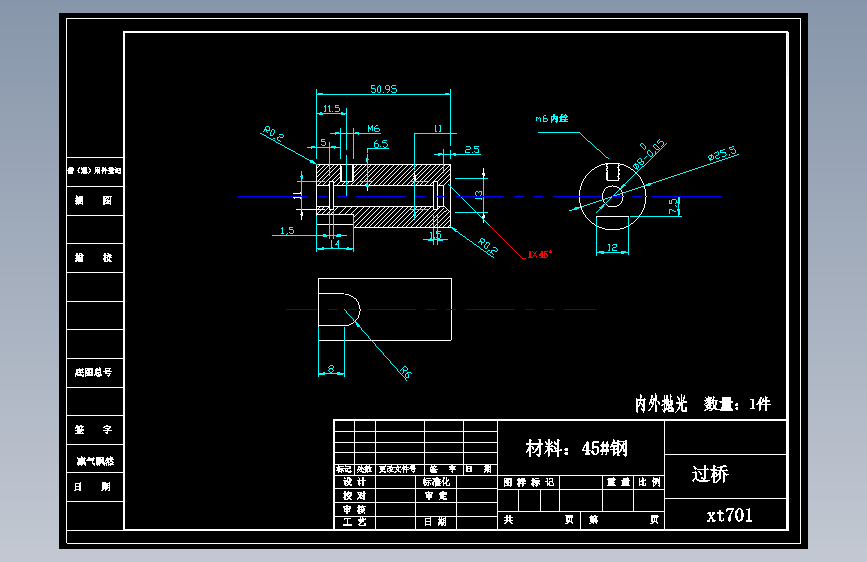867x562 pixels.
Task: Click the "审定" cell
Action: pos(436,496)
